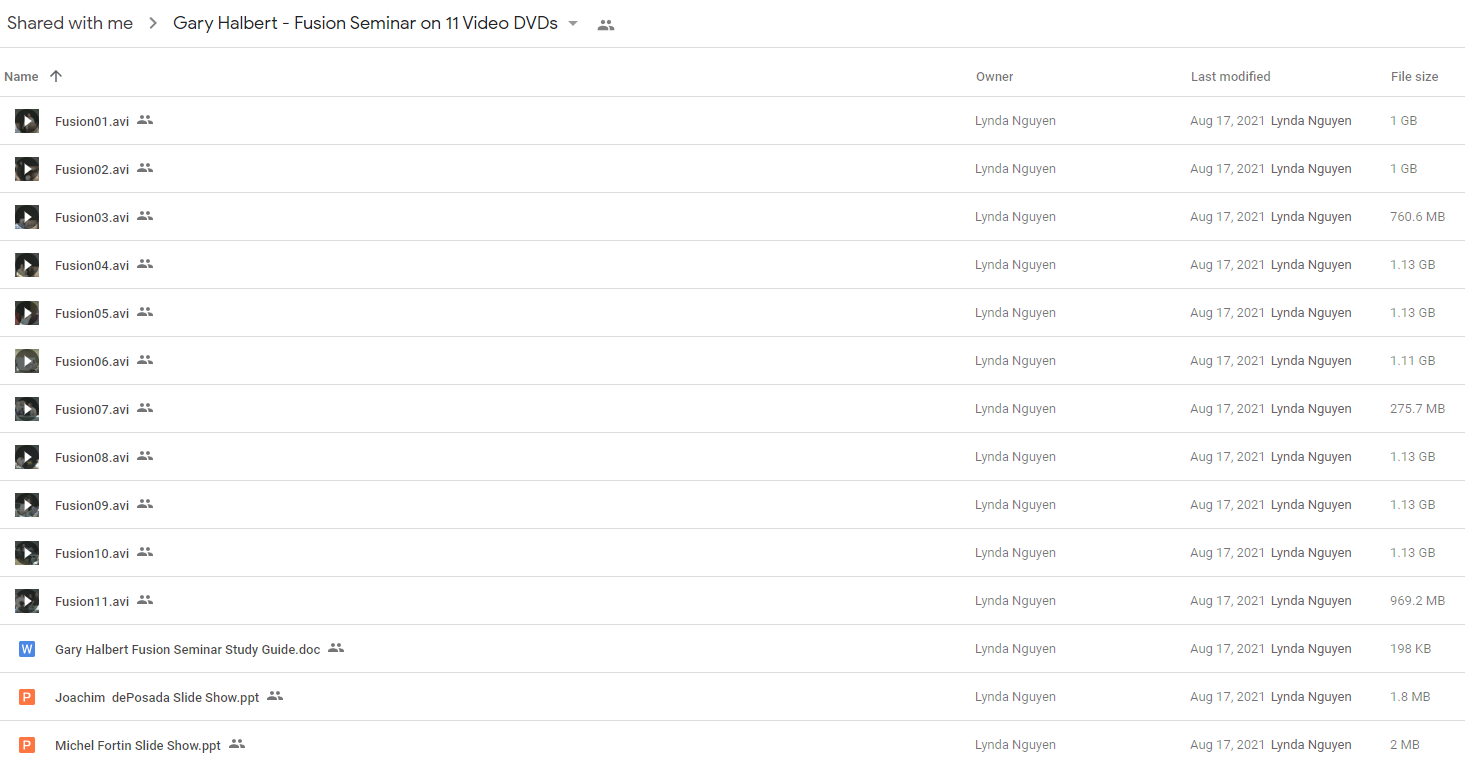Select the Fusion09.avi video icon
1465x764 pixels.
point(27,505)
